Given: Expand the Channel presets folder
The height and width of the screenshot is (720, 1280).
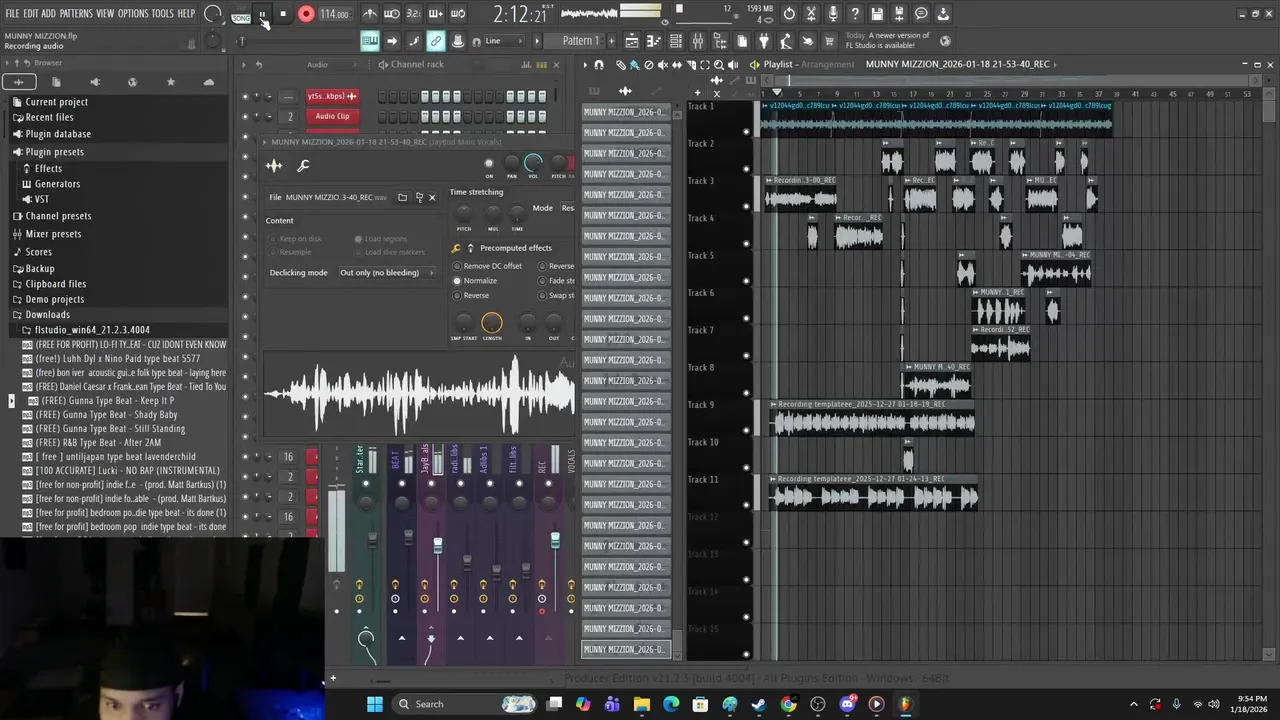Looking at the screenshot, I should tap(58, 216).
